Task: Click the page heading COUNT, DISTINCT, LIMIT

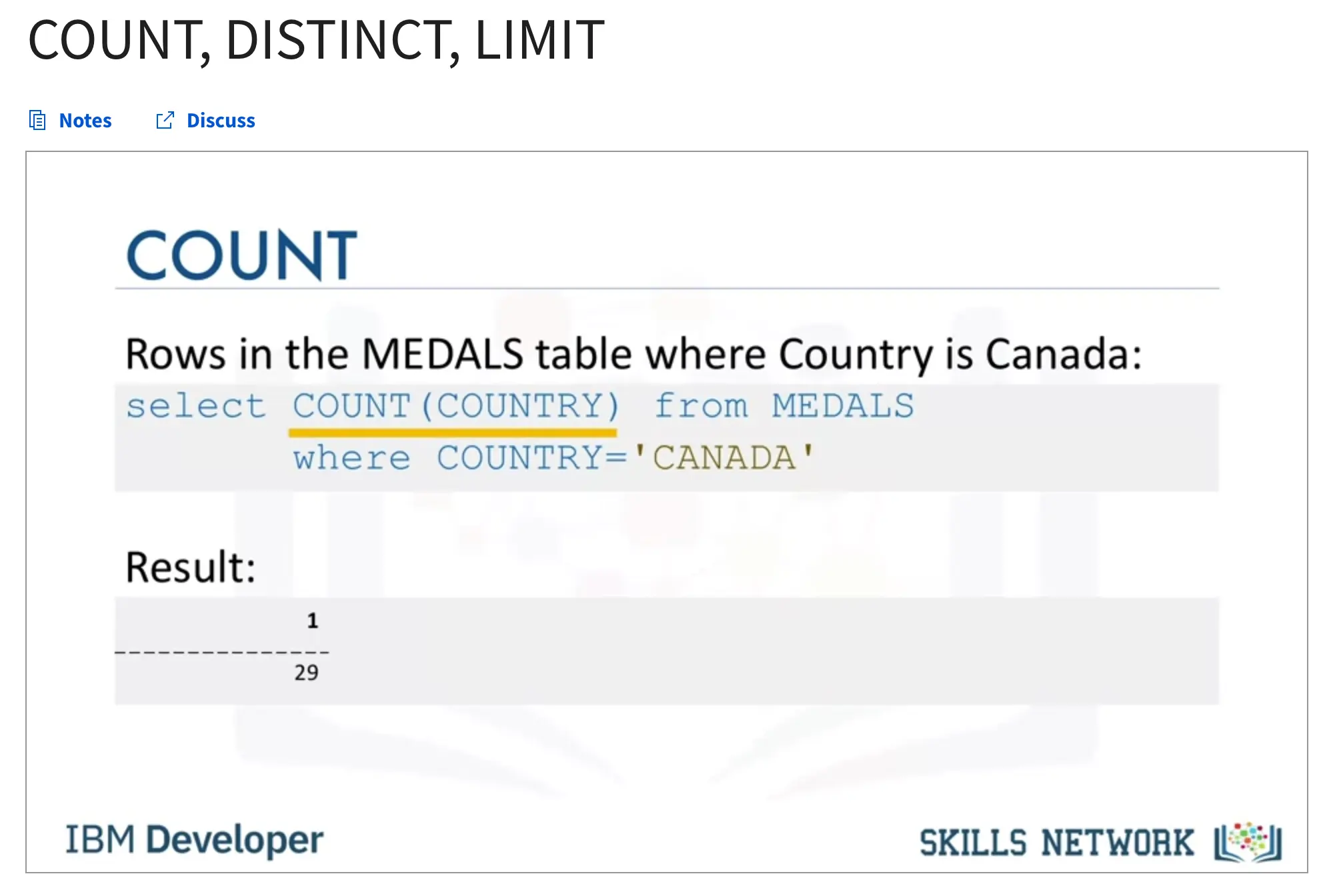Action: pyautogui.click(x=316, y=40)
